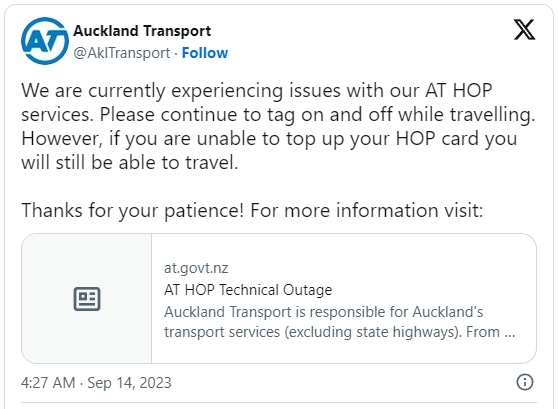Click the grey preview pane of link card
This screenshot has height=409, width=558.
click(x=86, y=299)
